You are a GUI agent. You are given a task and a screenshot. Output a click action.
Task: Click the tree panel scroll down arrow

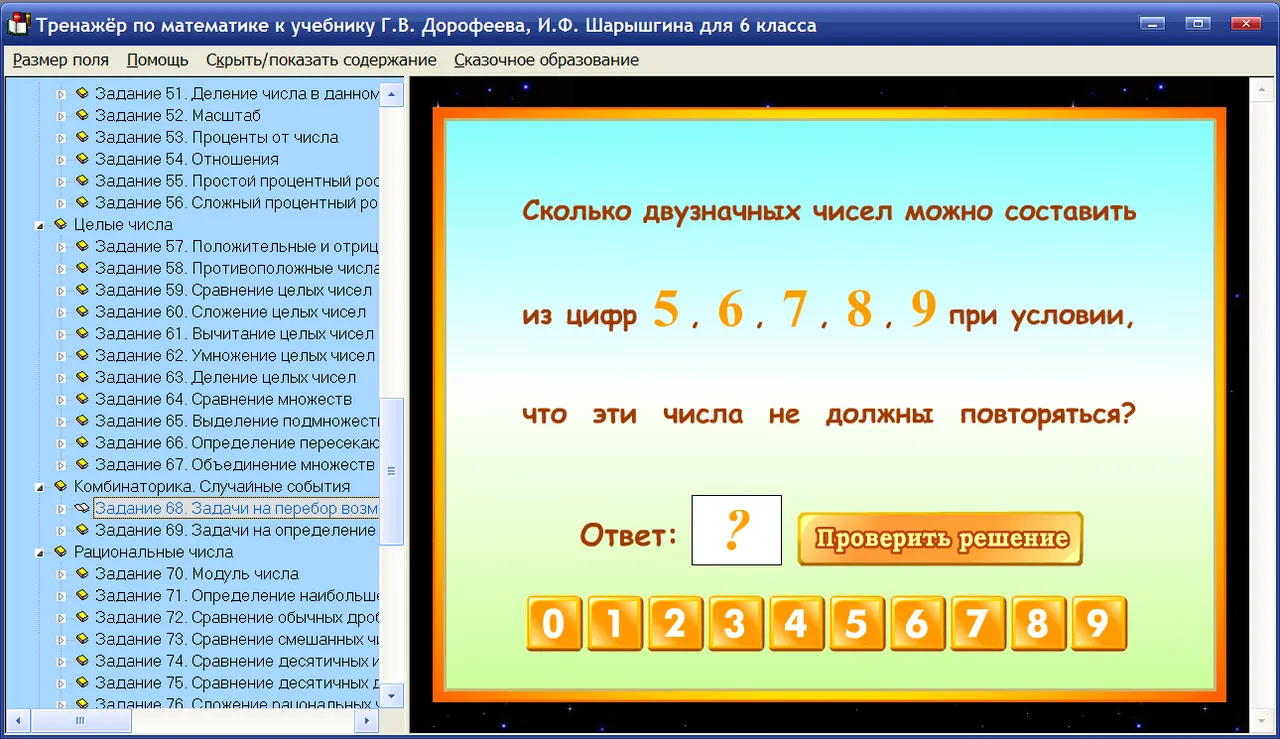(392, 695)
